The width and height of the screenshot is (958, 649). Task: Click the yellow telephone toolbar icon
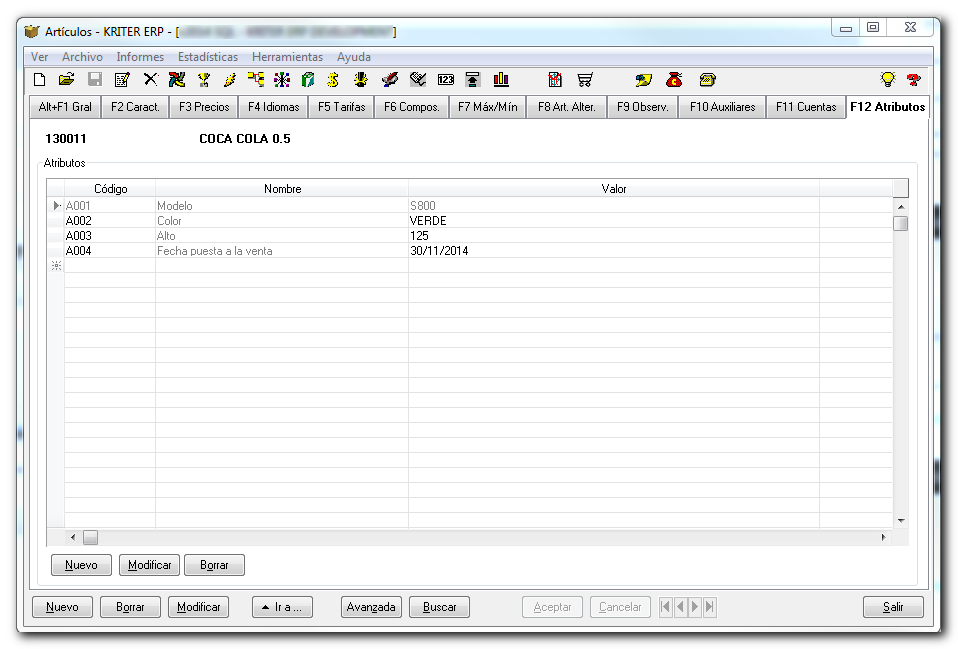click(x=708, y=79)
